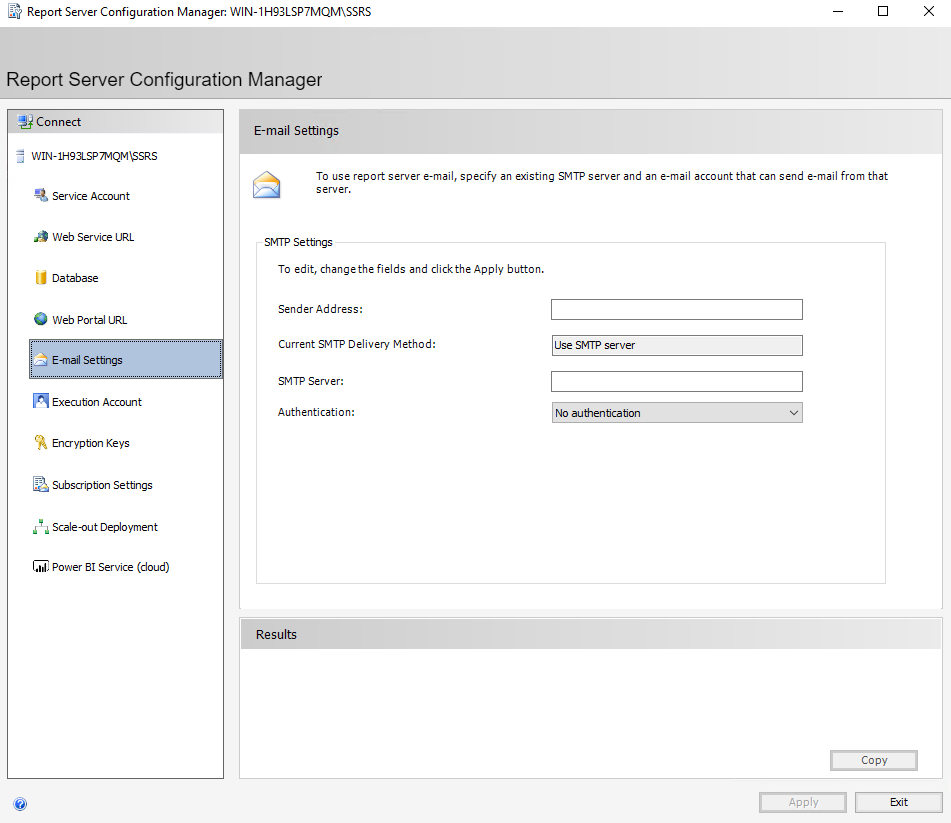This screenshot has height=823, width=951.
Task: Click the Copy button in Results
Action: 873,760
